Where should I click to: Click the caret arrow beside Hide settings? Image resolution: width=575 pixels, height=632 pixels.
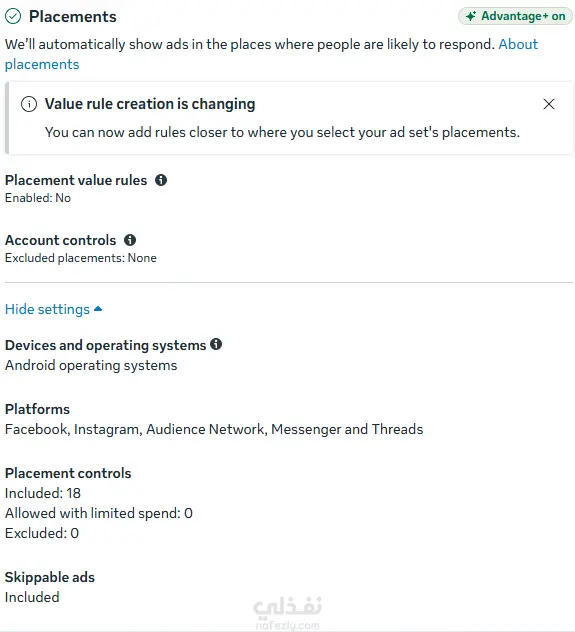[x=98, y=309]
